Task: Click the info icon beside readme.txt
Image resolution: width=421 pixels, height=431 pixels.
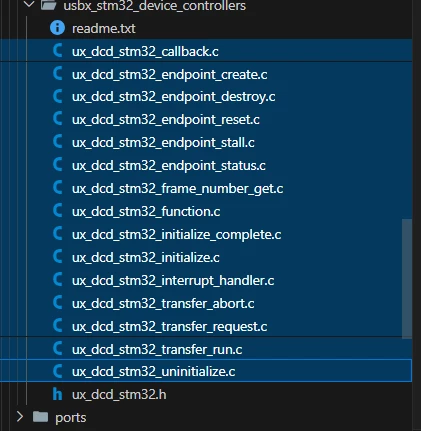Action: 57,28
